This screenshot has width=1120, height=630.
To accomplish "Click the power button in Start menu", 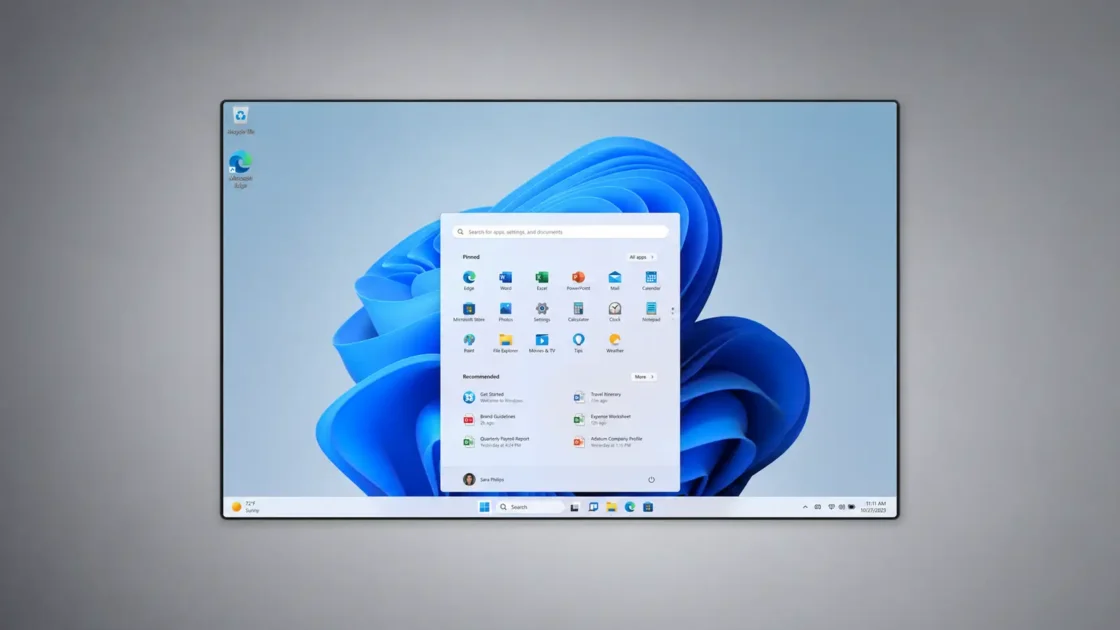I will click(651, 479).
